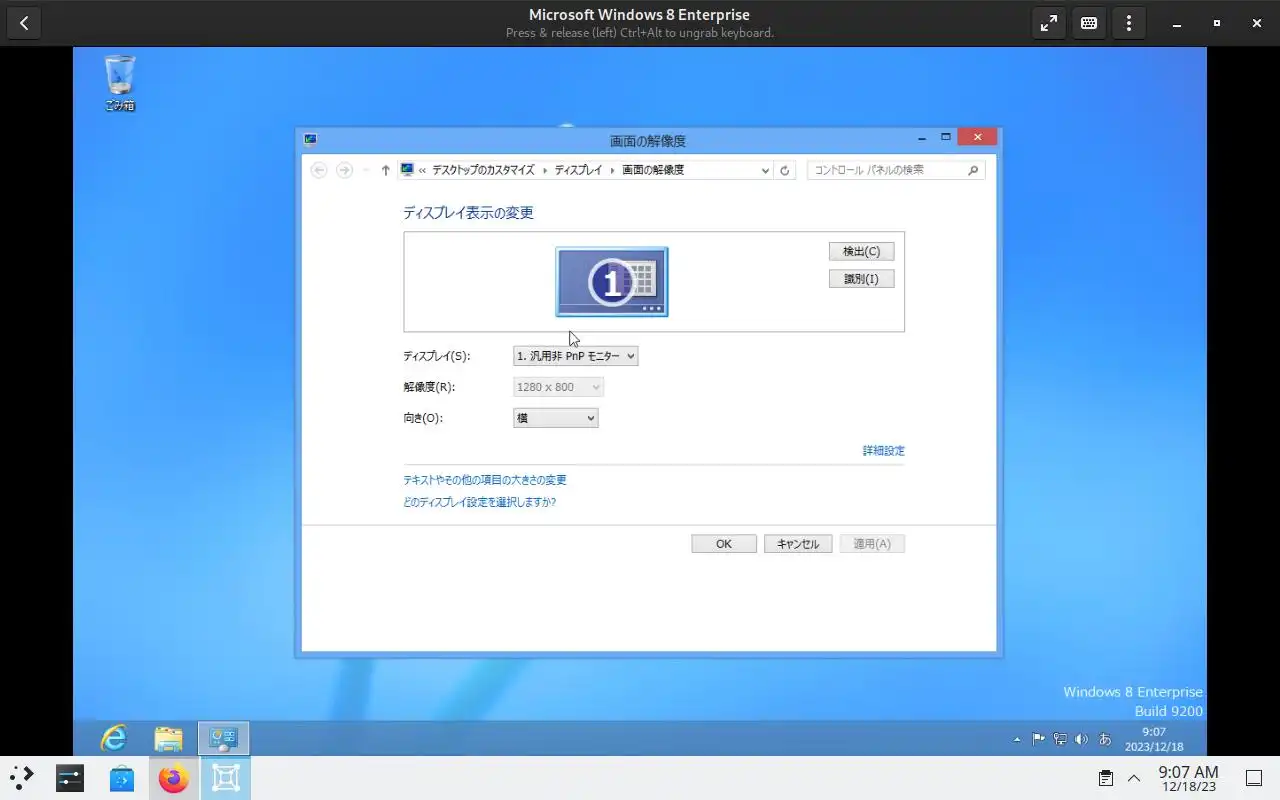The width and height of the screenshot is (1280, 800).
Task: Open File Explorer from the Windows taskbar
Action: (169, 739)
